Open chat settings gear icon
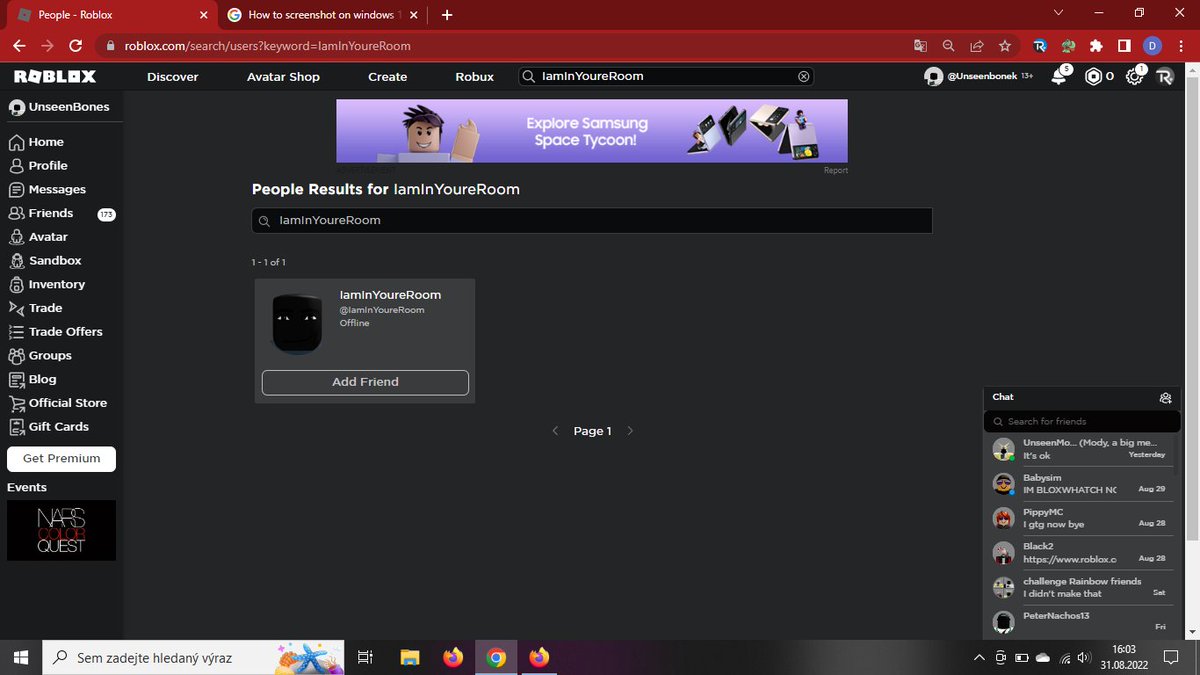The height and width of the screenshot is (675, 1200). click(x=1165, y=398)
